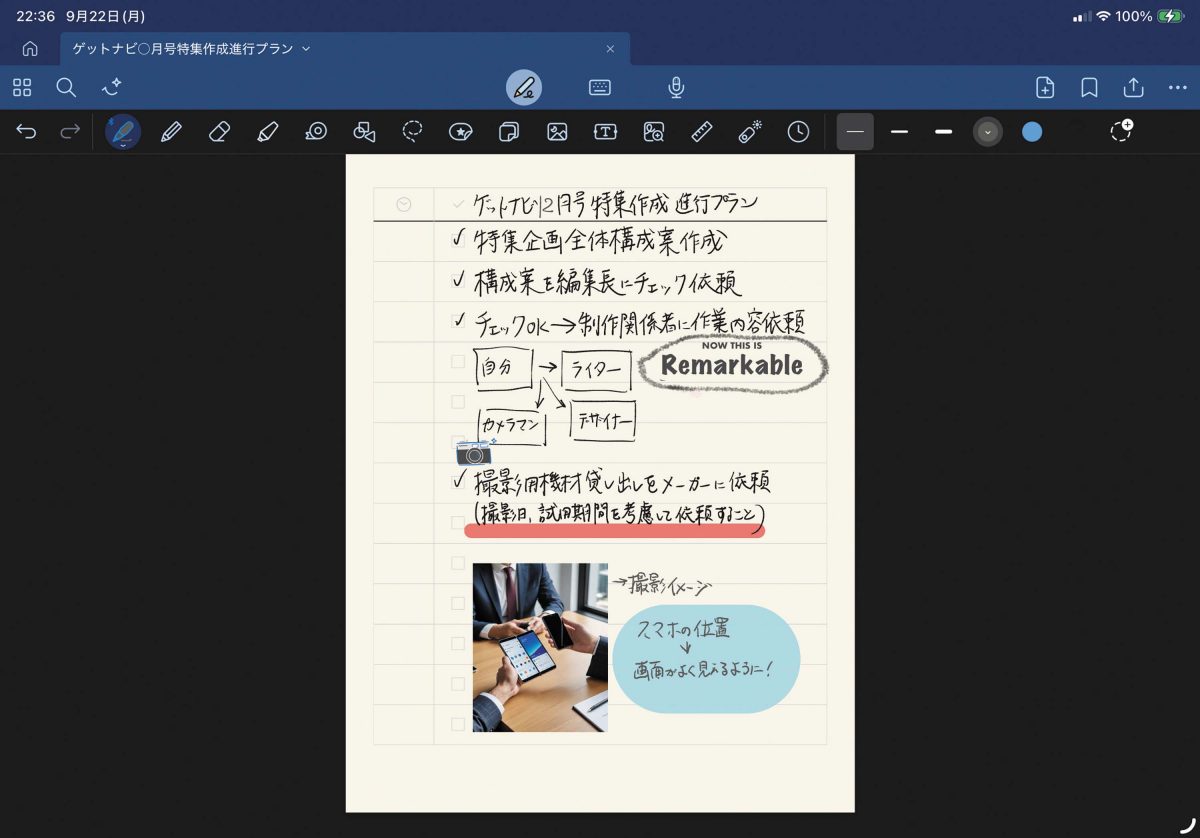
Task: Select the ゲットナビ document tab
Action: 185,49
